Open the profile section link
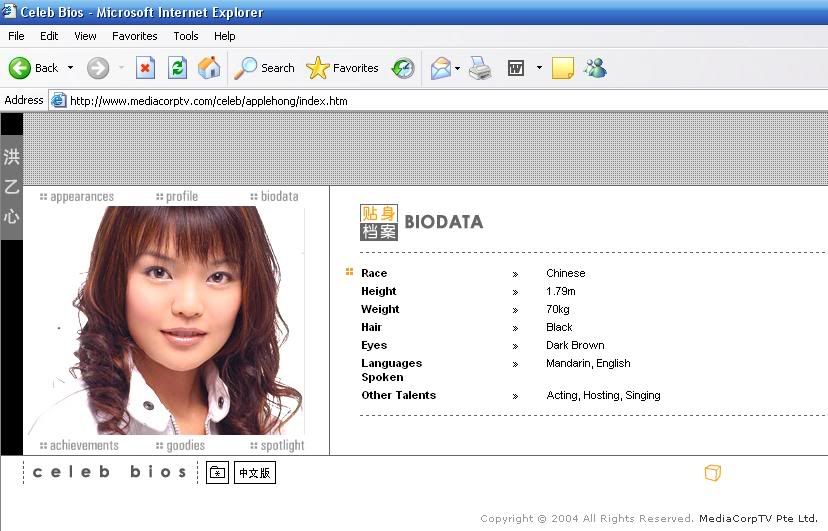 [177, 196]
